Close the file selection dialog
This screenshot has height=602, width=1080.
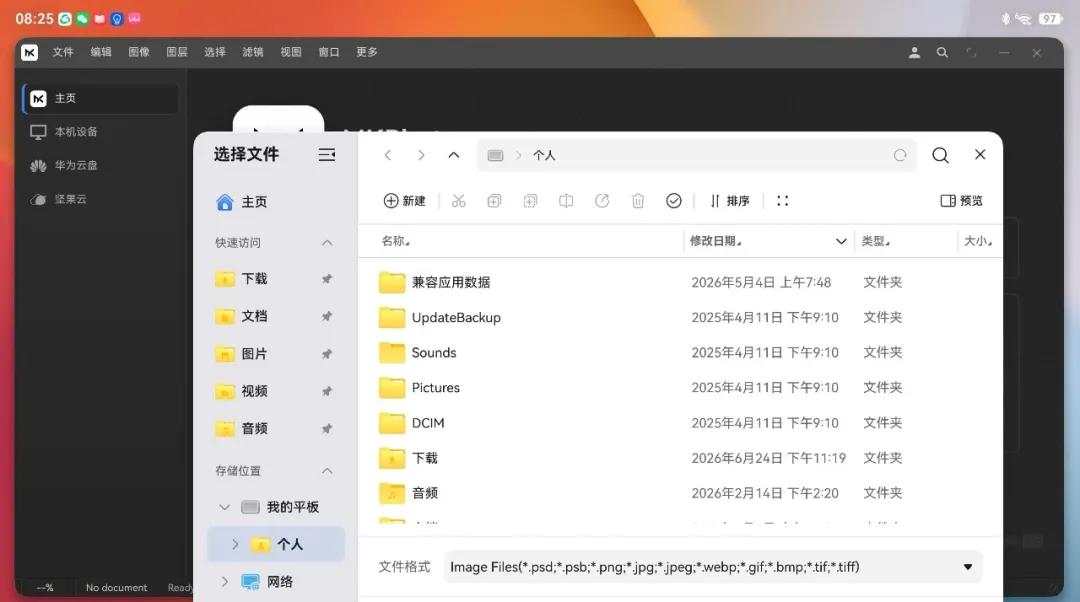(x=980, y=154)
